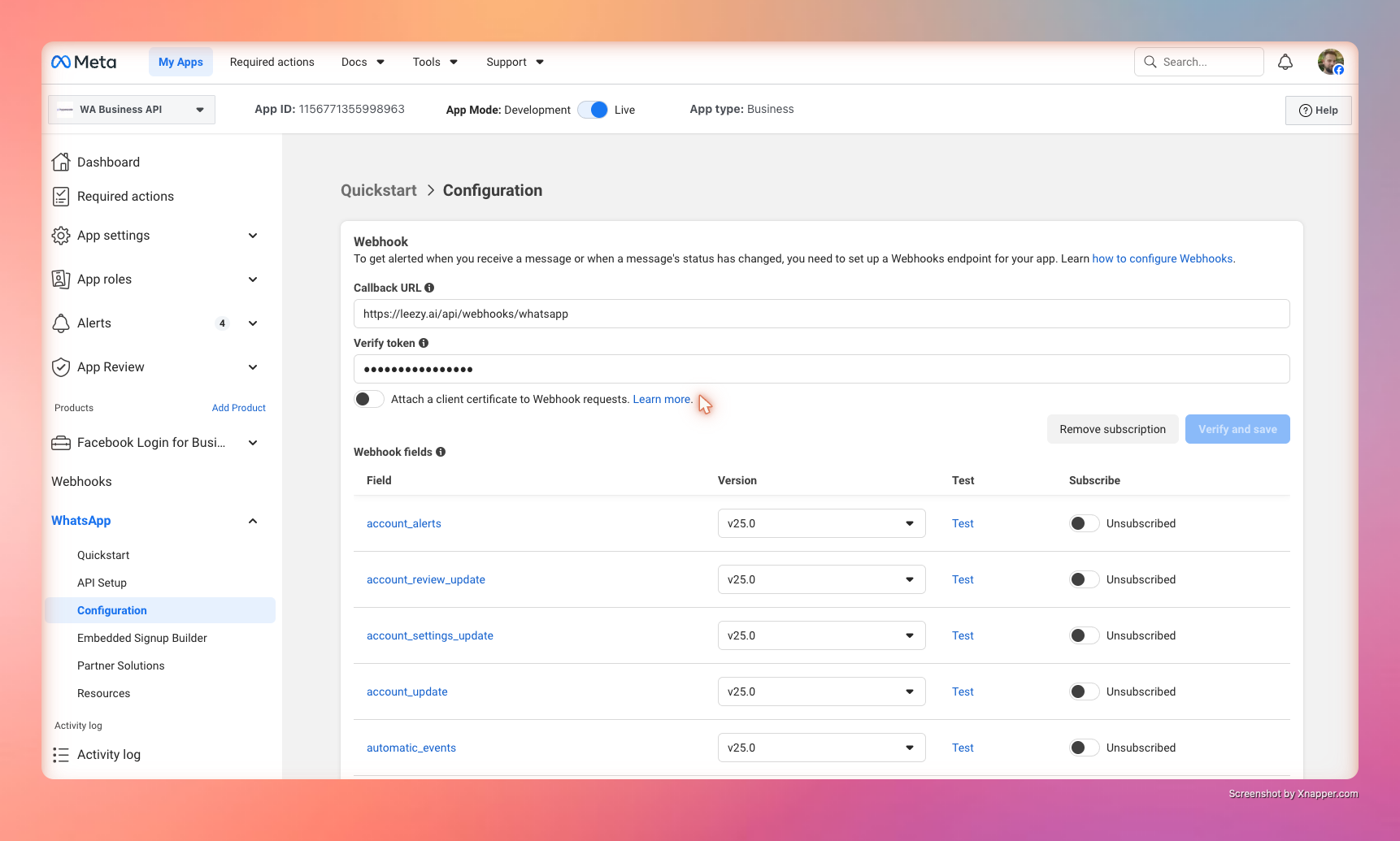The image size is (1400, 841).
Task: Click the Search input box
Action: (1198, 62)
